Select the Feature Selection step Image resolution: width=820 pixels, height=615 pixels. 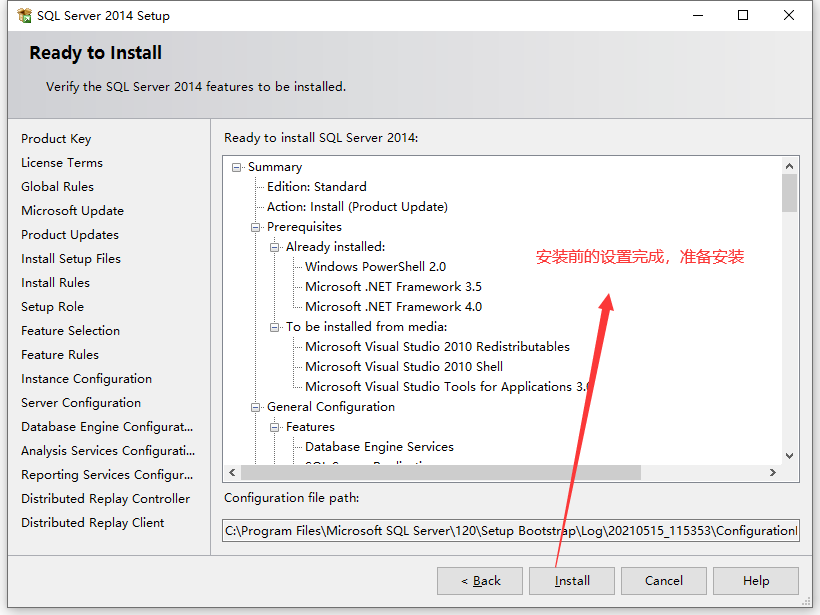[71, 331]
